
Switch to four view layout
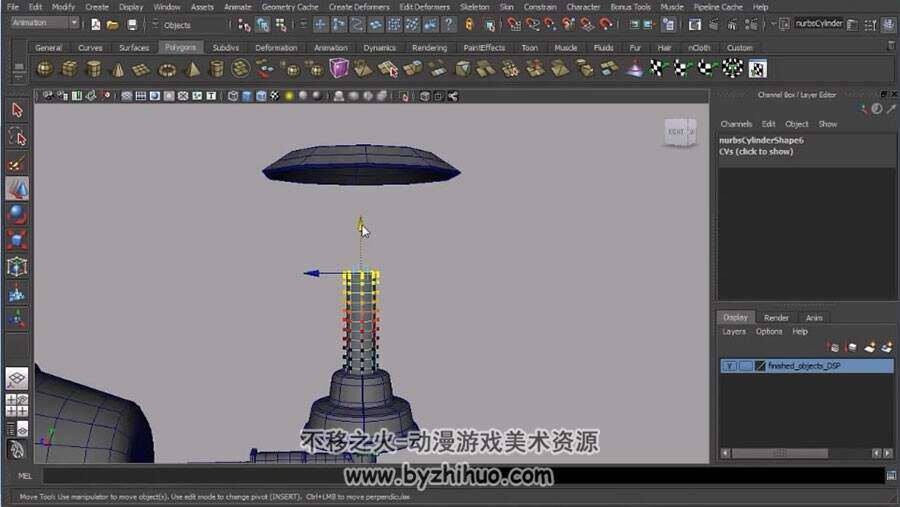click(17, 405)
